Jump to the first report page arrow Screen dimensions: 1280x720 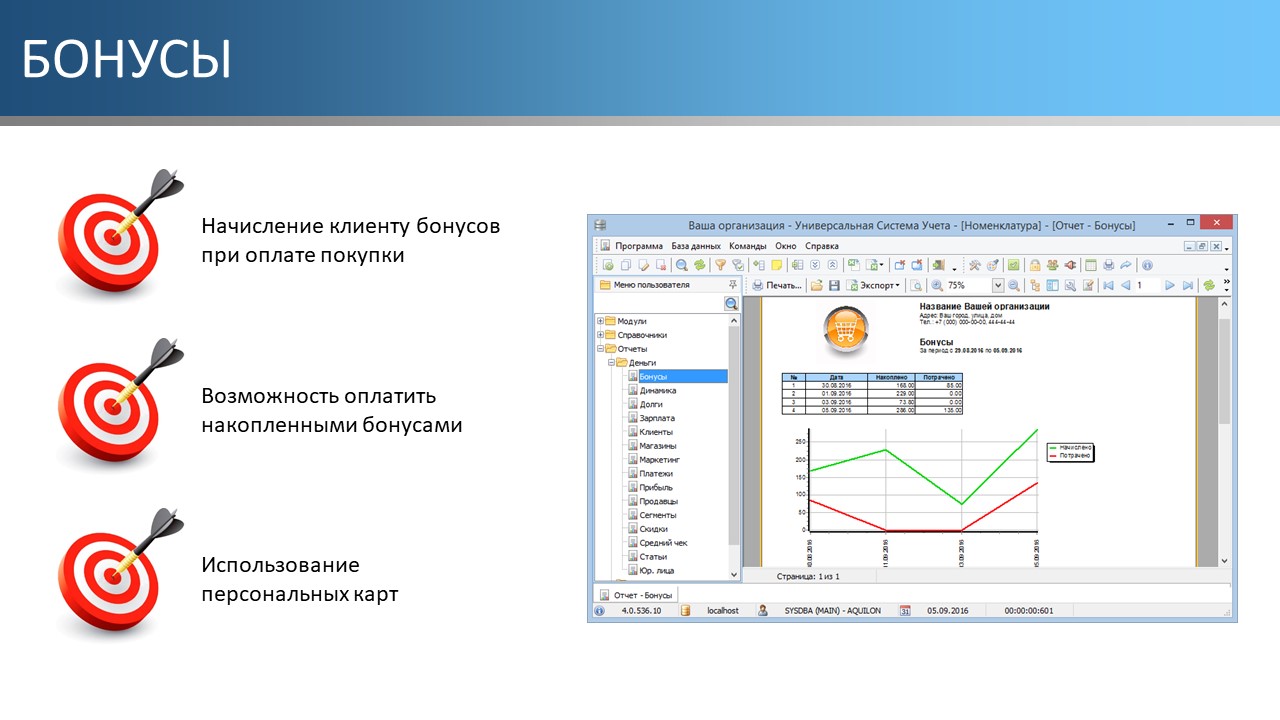(1108, 286)
